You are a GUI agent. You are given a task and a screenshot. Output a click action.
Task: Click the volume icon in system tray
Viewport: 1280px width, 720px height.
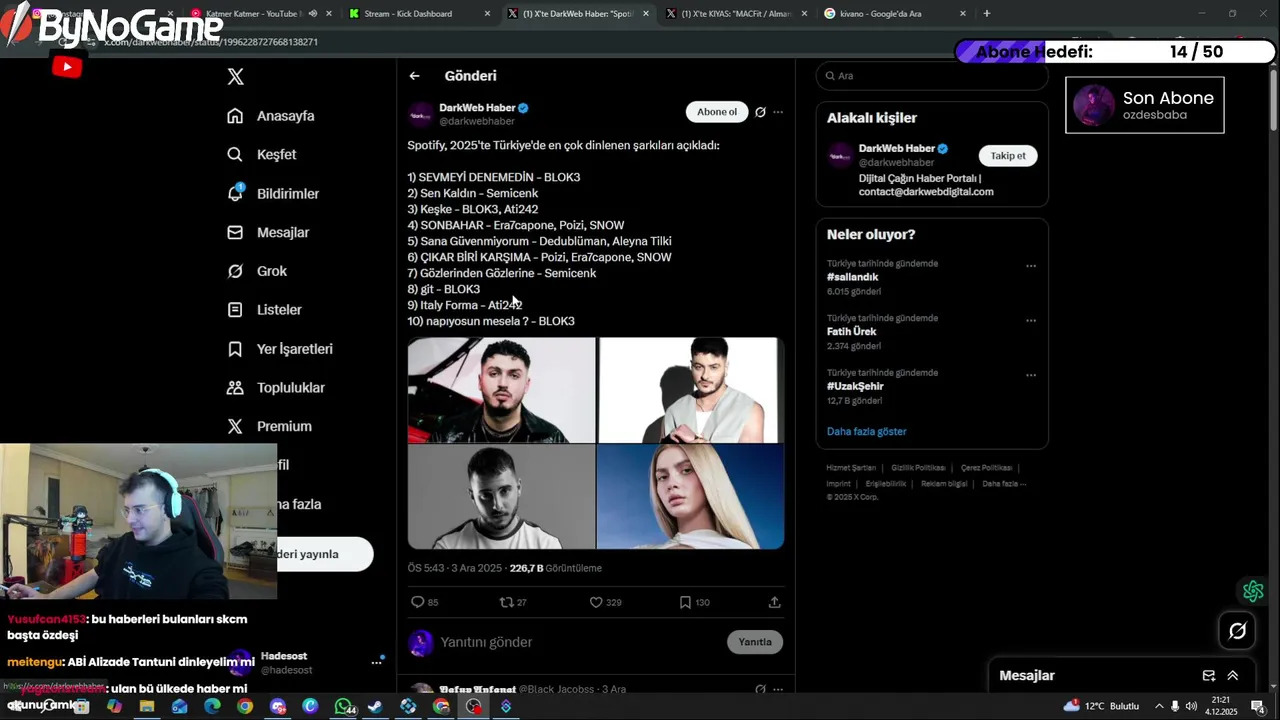click(1191, 706)
